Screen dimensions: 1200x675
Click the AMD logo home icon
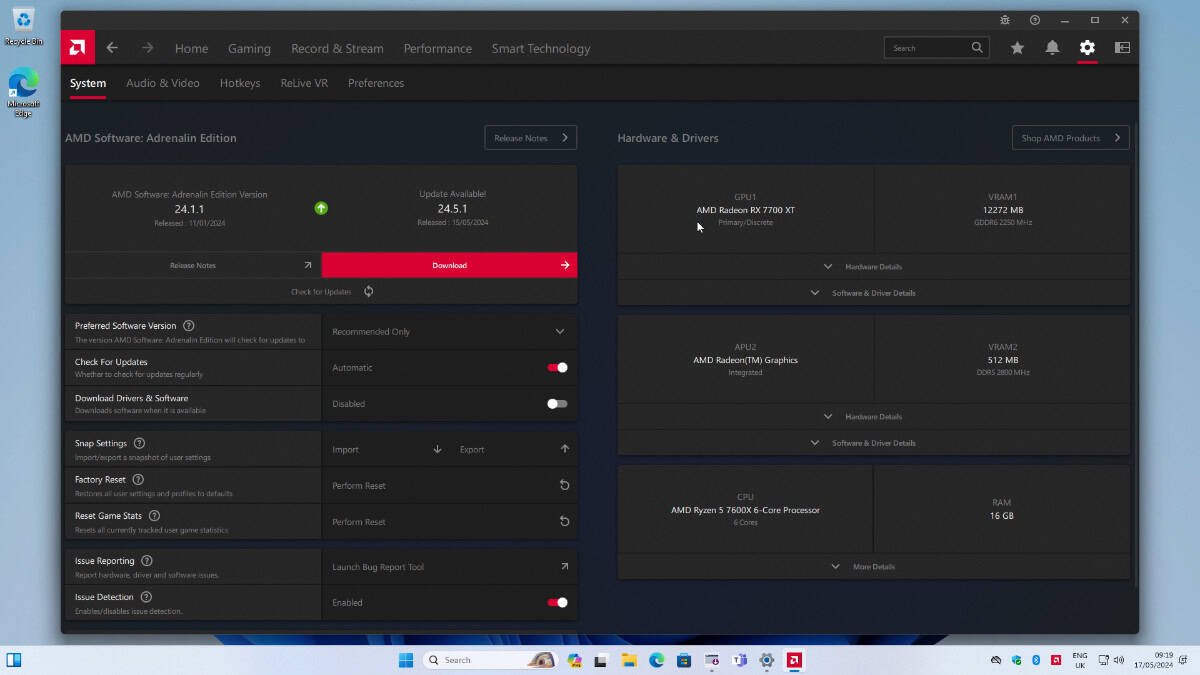[x=78, y=47]
